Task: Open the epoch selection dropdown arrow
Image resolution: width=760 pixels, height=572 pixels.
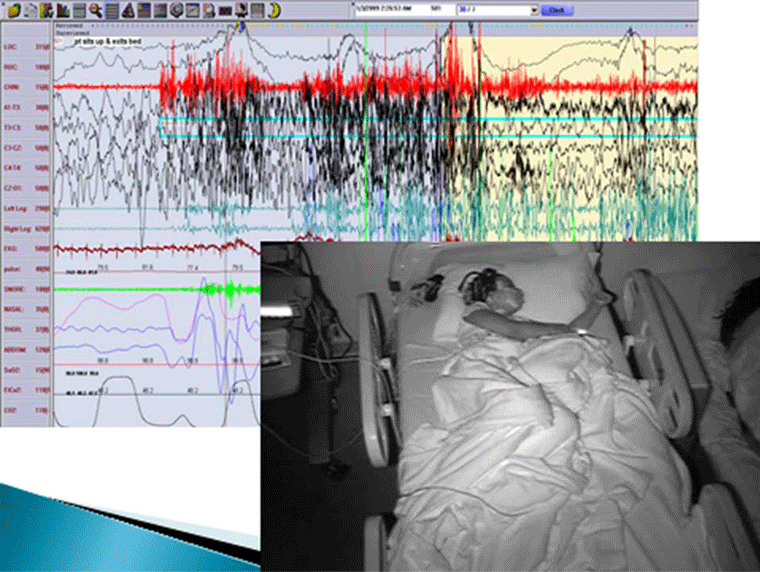Action: pos(535,10)
